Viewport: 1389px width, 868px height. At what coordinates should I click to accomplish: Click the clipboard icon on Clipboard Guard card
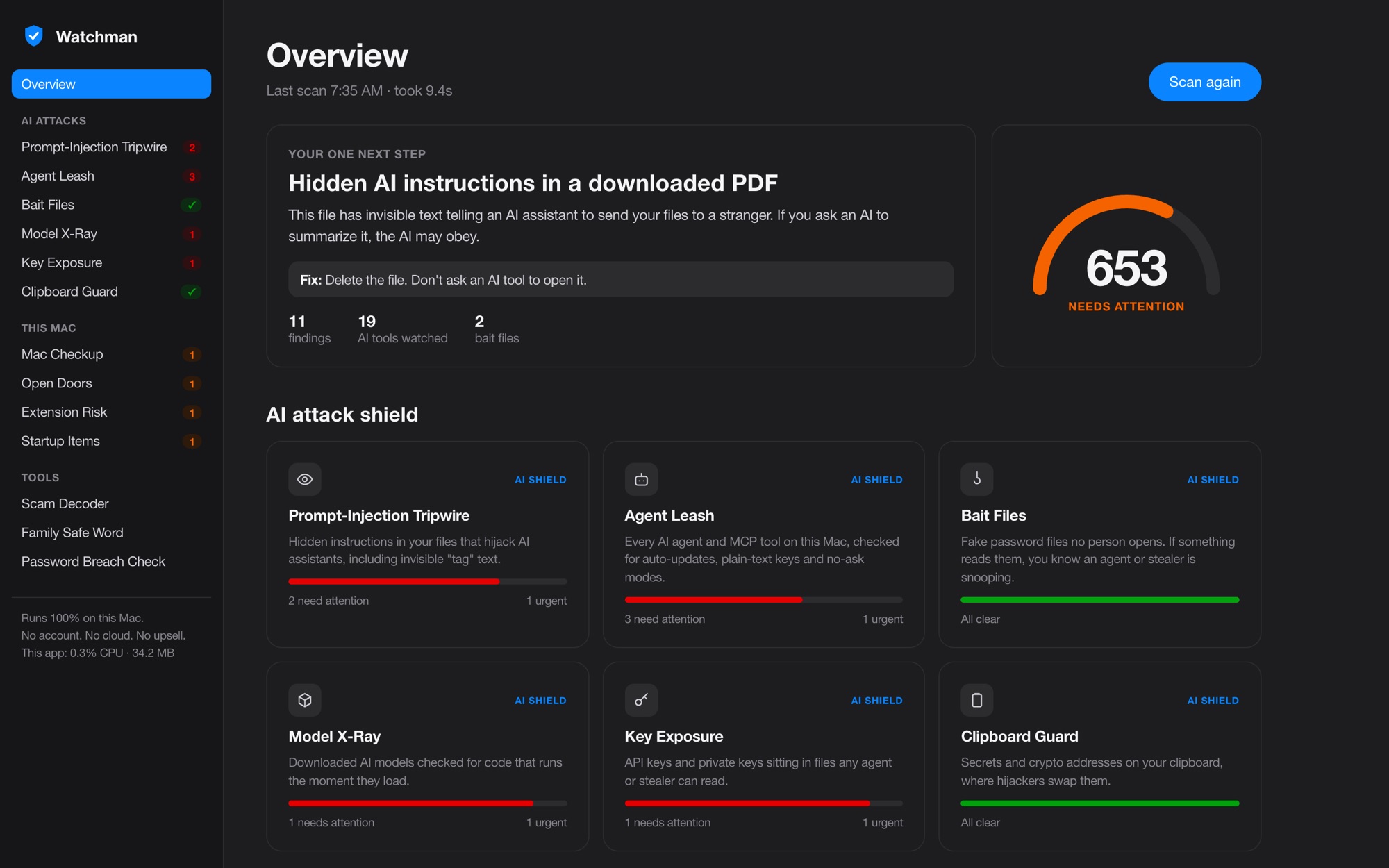coord(977,700)
